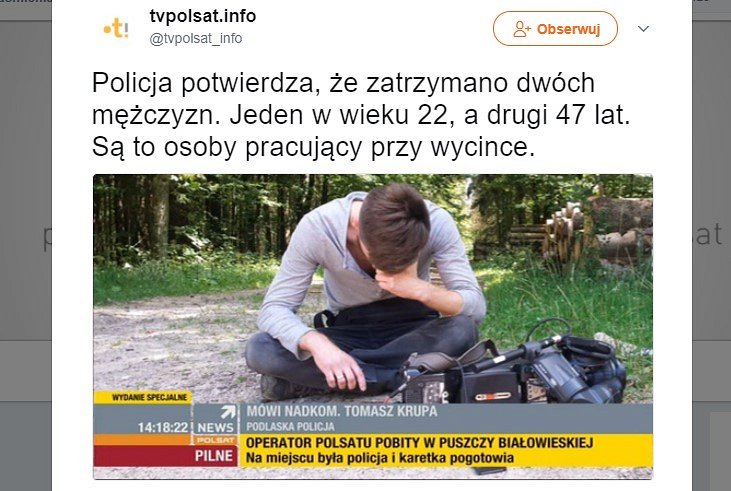731x491 pixels.
Task: Click the subtitle about policja i karetka pogotowia
Action: click(380, 458)
